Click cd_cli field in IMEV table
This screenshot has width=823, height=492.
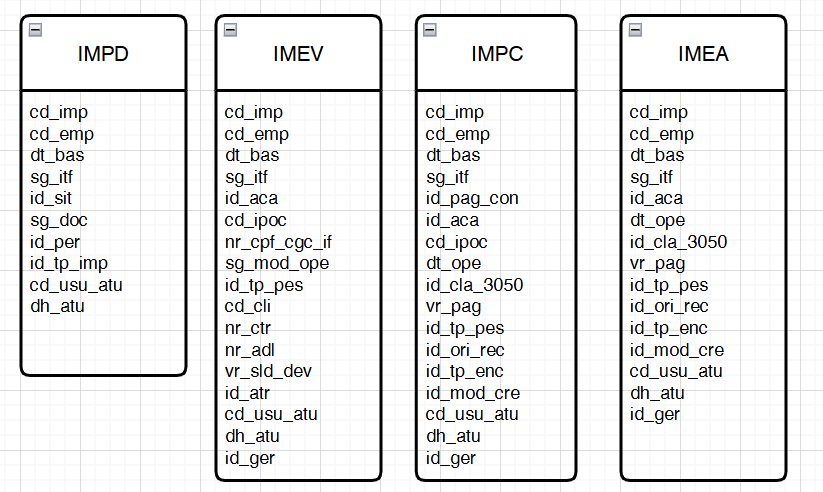(247, 306)
